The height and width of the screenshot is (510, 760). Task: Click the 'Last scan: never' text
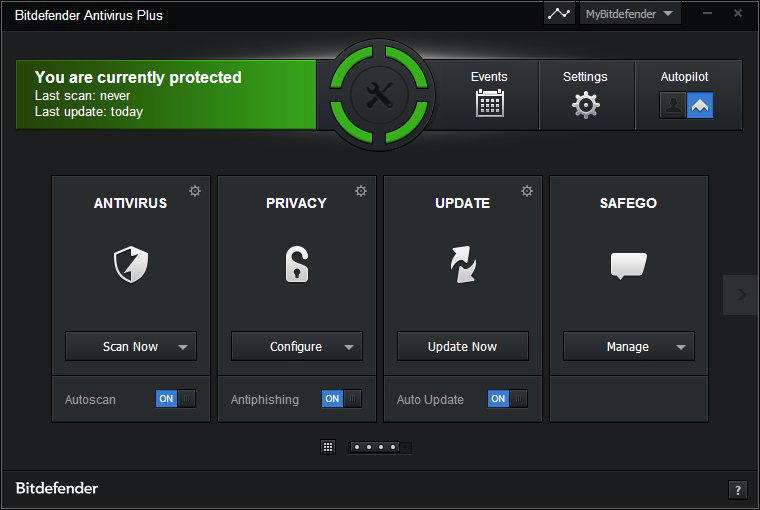82,96
